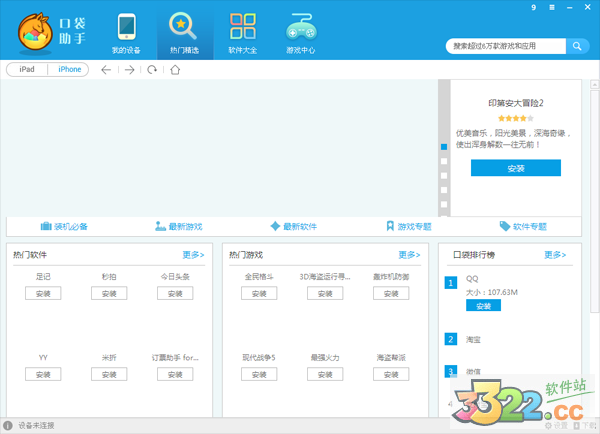Click the home icon in navigation bar
This screenshot has height=434, width=600.
pyautogui.click(x=175, y=70)
